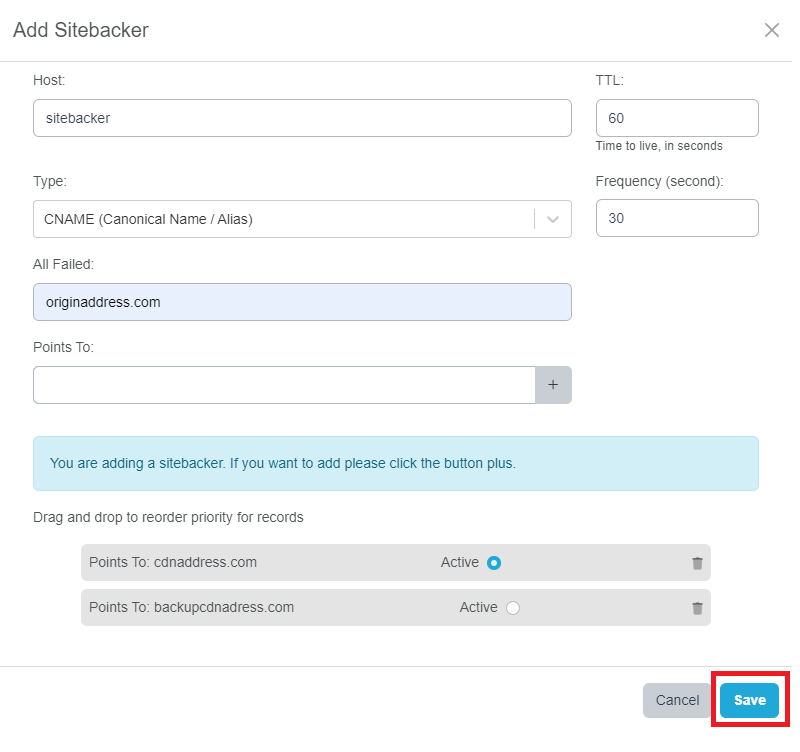This screenshot has height=752, width=800.
Task: Save the sitebacker record
Action: tap(749, 700)
